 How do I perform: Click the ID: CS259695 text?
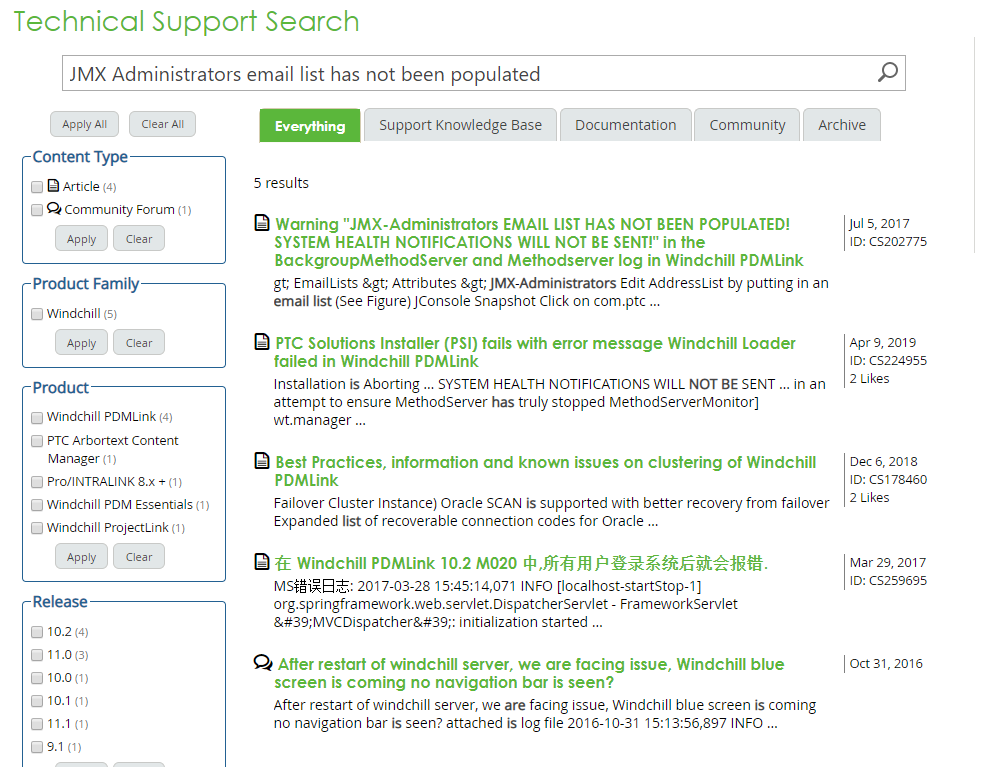[x=888, y=580]
